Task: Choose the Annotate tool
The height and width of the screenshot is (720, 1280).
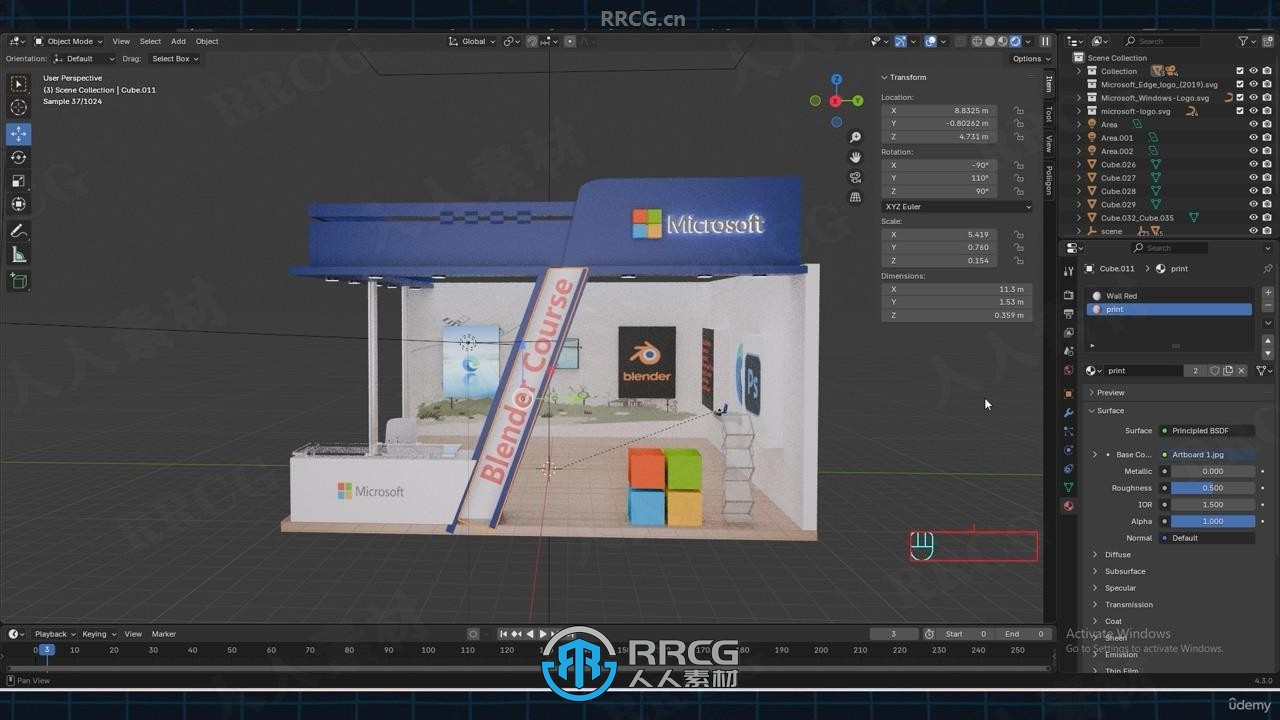Action: 19,231
